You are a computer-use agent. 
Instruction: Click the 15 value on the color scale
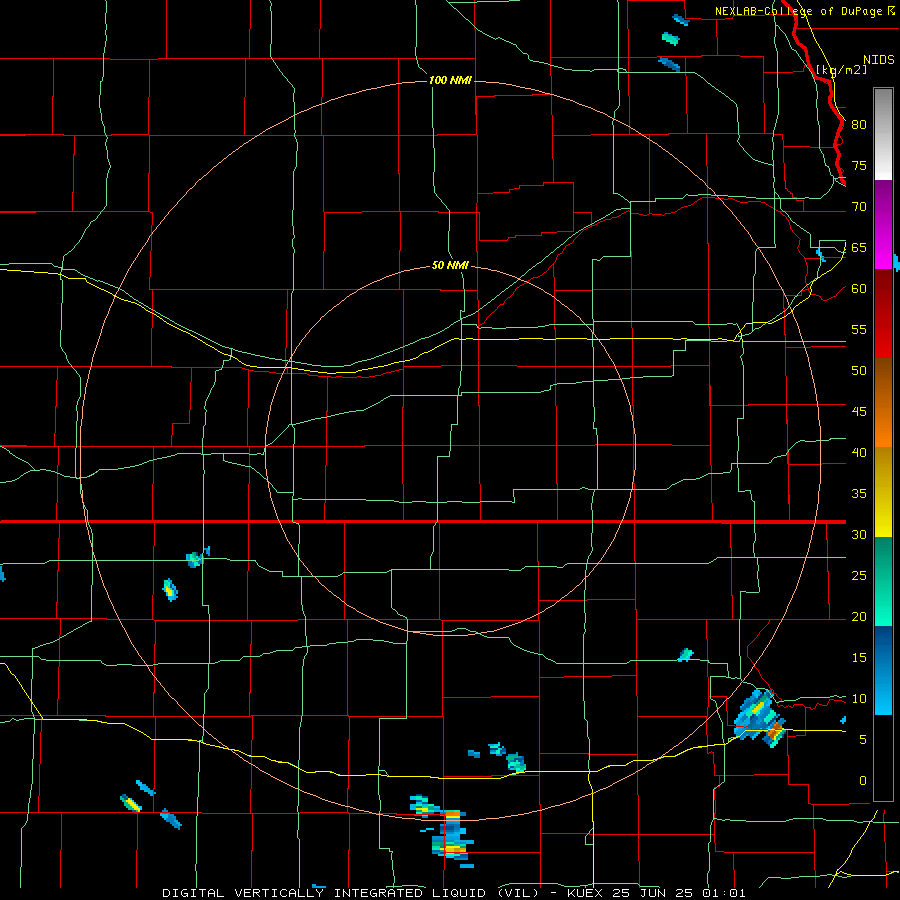coord(859,658)
